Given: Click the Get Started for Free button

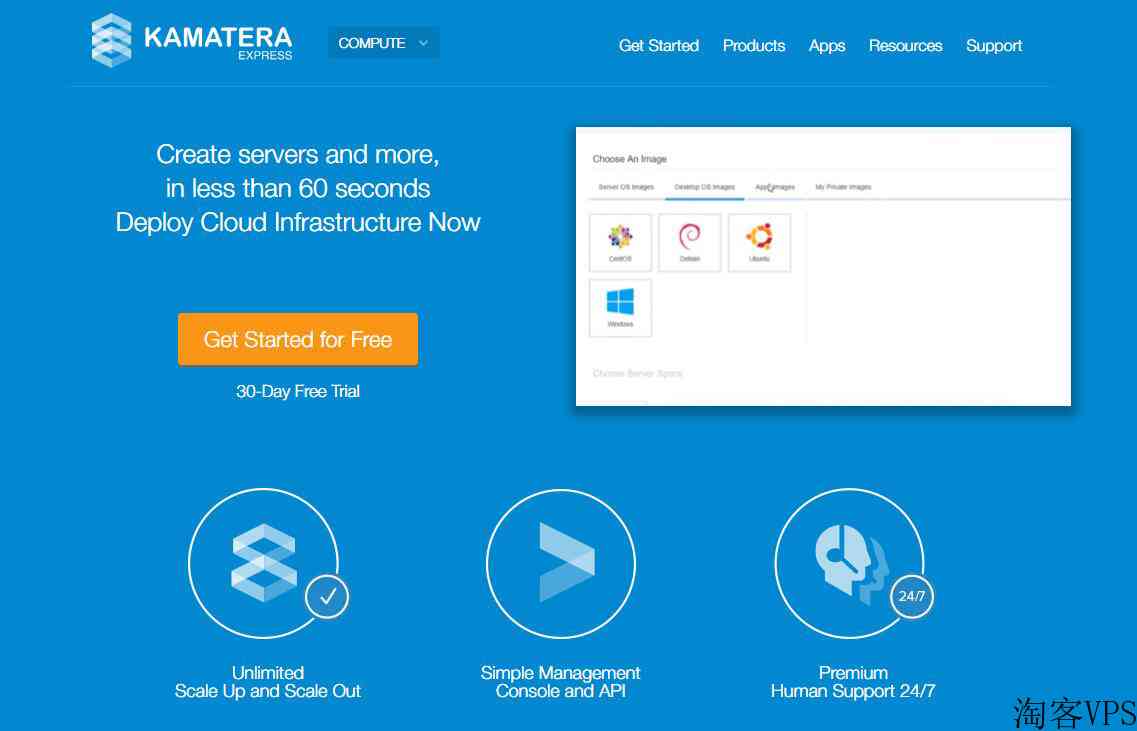Looking at the screenshot, I should (x=298, y=339).
